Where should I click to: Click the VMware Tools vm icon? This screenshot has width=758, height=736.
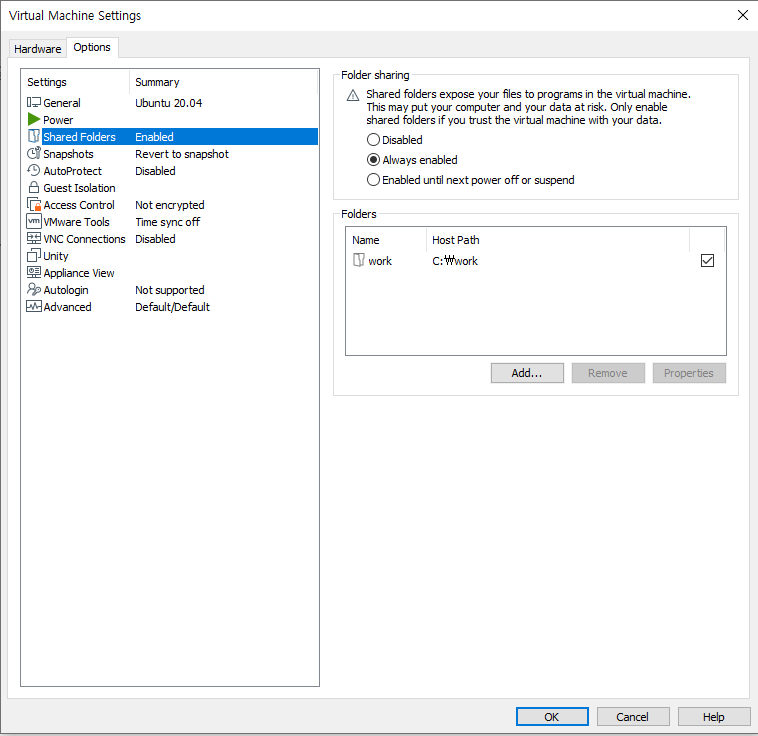33,221
